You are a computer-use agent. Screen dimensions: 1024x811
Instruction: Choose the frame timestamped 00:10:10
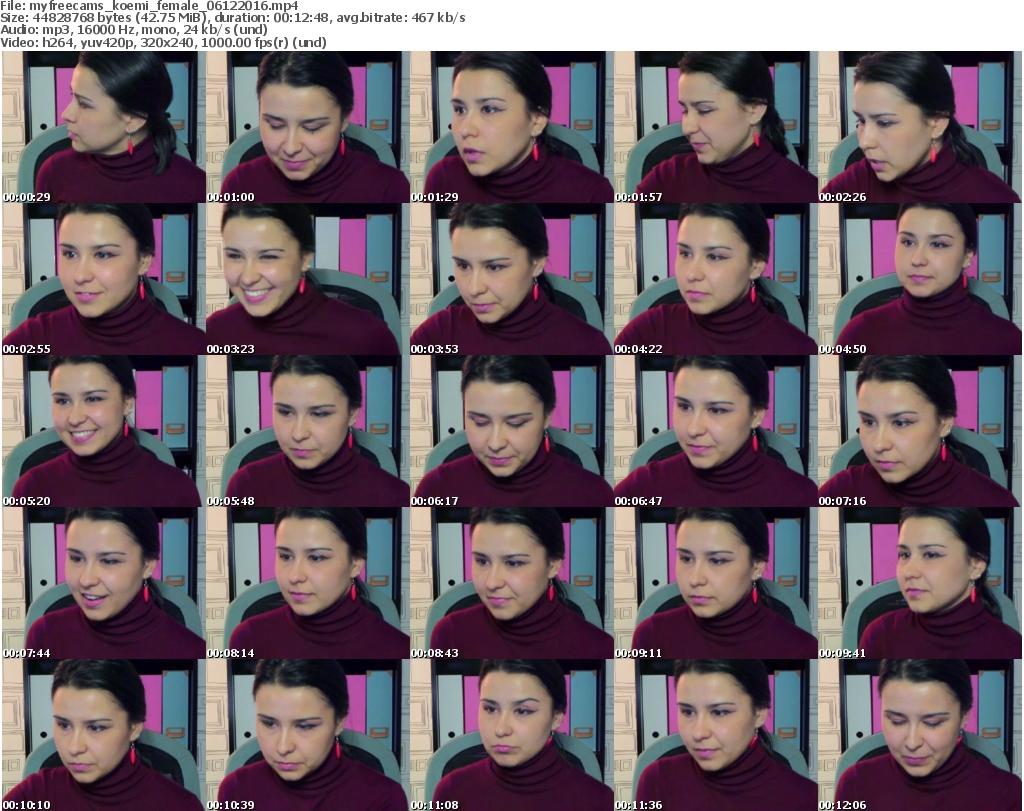click(x=104, y=735)
